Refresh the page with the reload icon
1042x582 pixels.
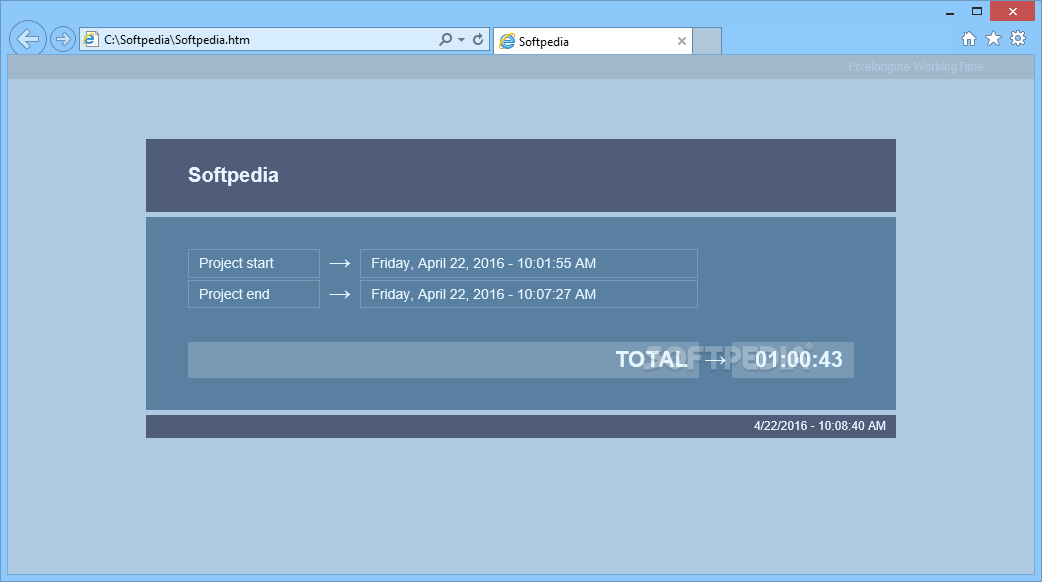point(478,40)
